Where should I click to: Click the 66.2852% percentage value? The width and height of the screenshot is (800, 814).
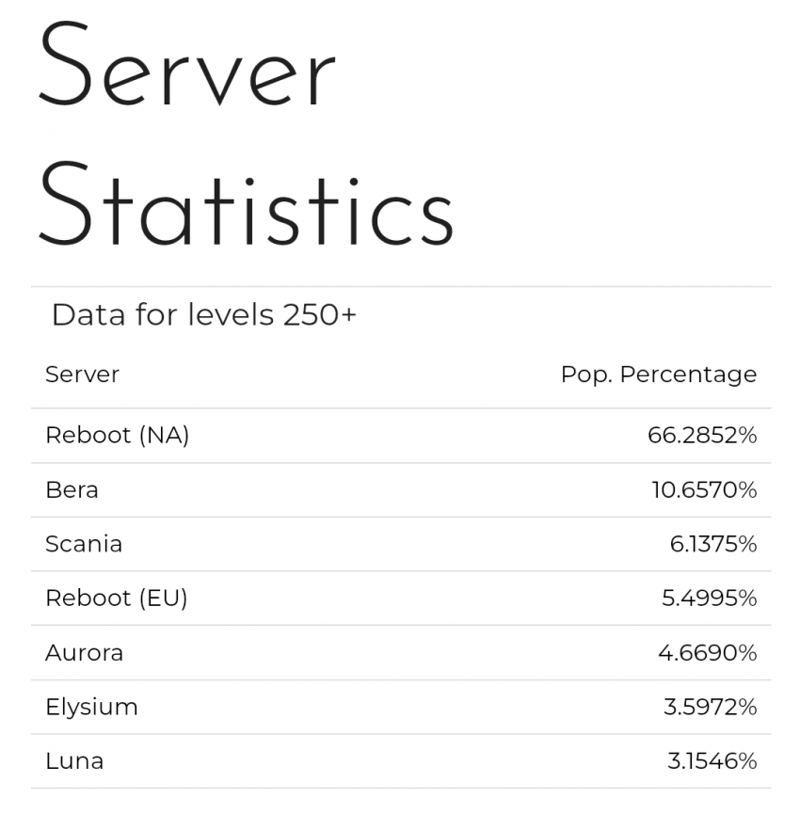pyautogui.click(x=702, y=435)
